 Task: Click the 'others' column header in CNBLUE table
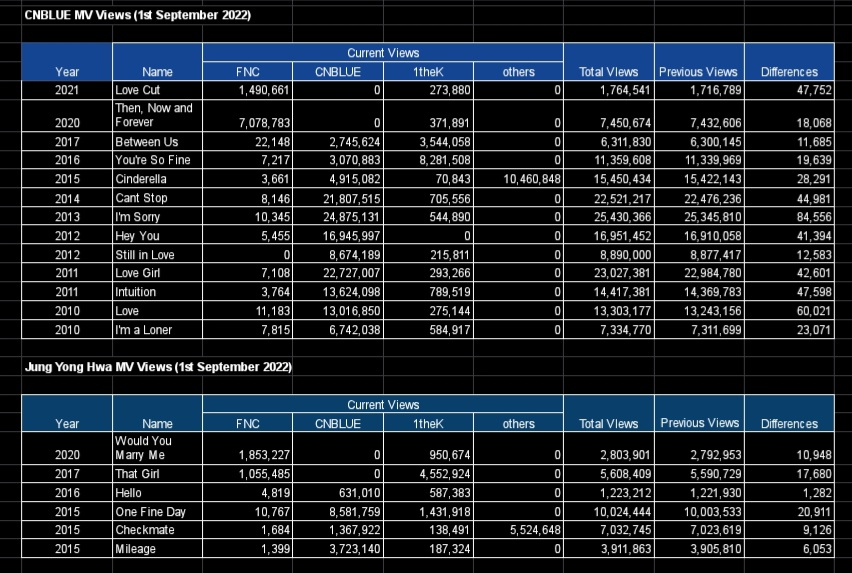point(518,72)
